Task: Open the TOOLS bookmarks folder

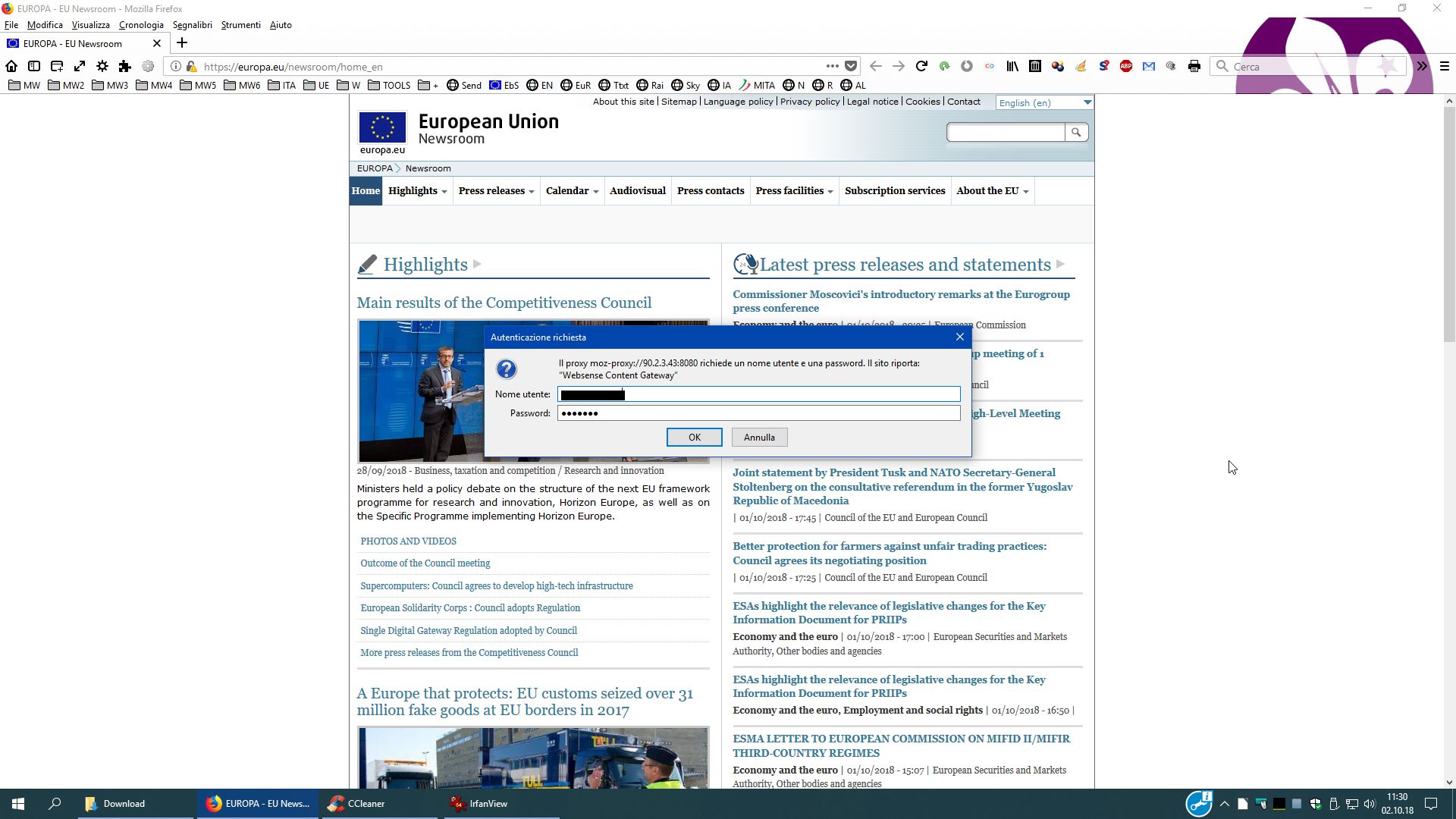Action: click(x=389, y=86)
